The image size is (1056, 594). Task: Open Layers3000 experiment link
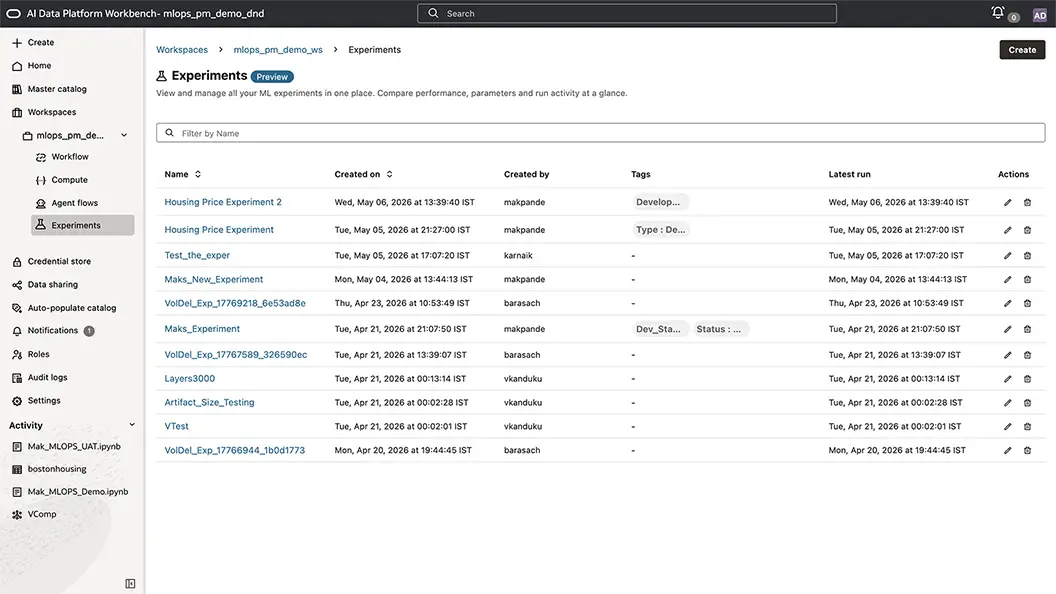(x=190, y=378)
